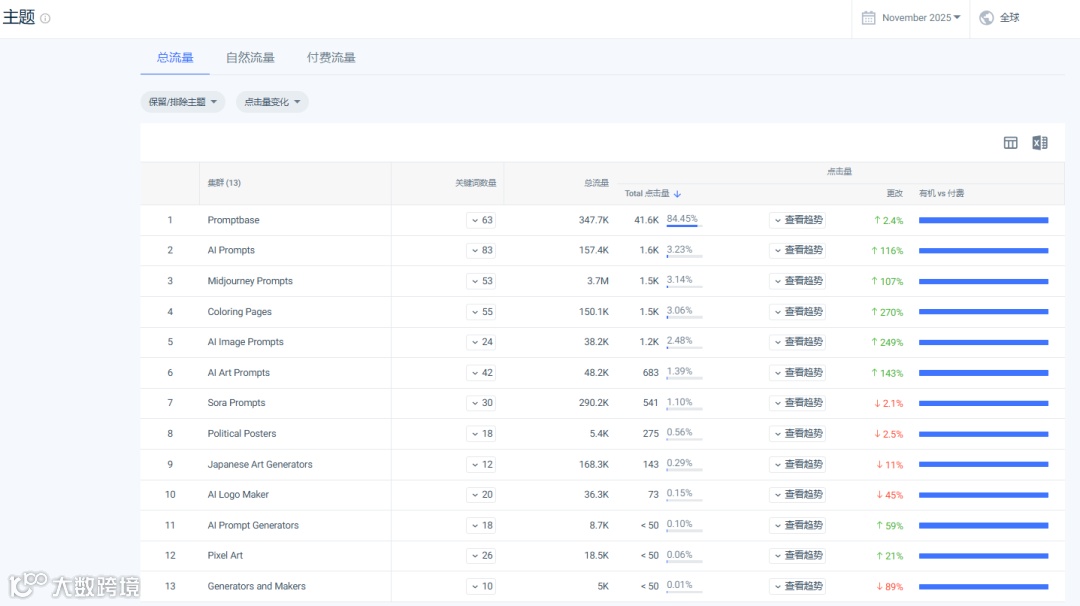Expand keywords count 26 for Pixel Art
Image resolution: width=1080 pixels, height=606 pixels.
481,555
